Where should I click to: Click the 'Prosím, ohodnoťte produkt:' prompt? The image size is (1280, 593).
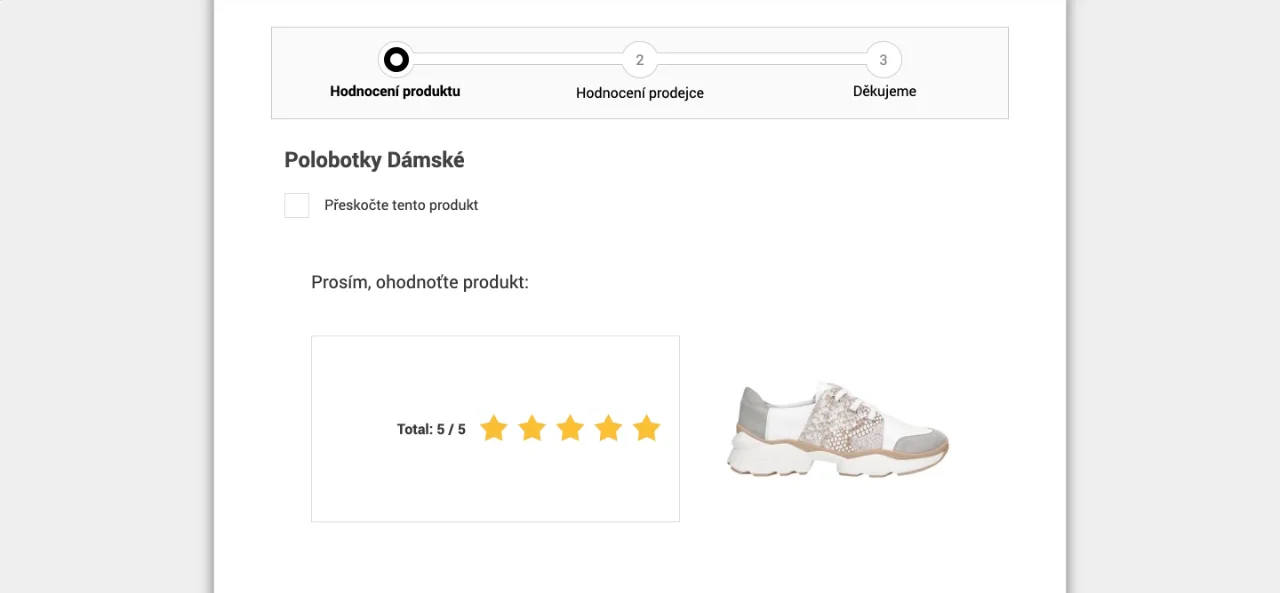point(420,282)
